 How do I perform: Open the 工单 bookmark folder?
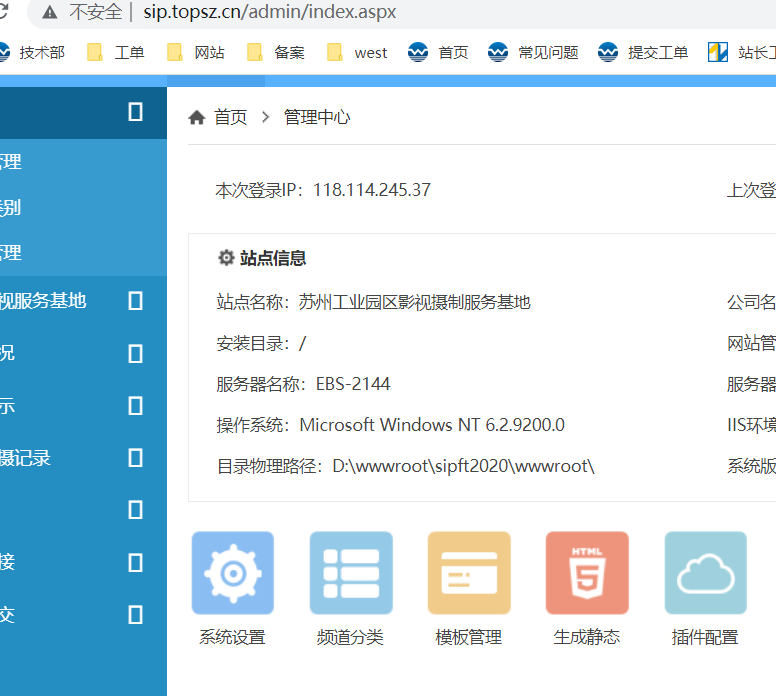116,52
